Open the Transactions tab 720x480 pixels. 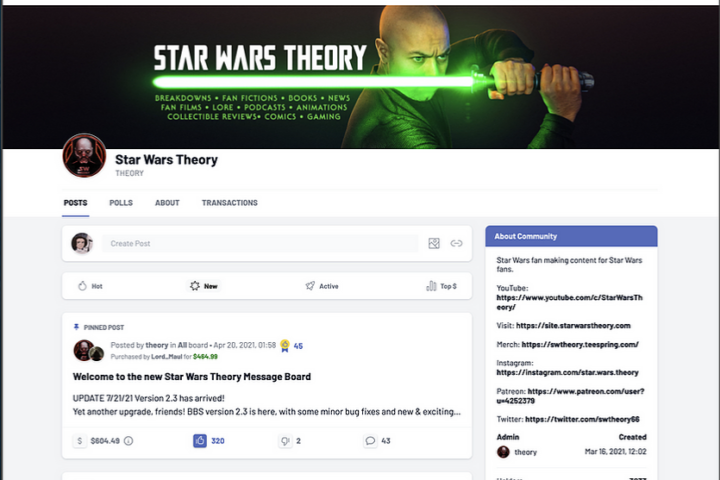click(x=230, y=203)
